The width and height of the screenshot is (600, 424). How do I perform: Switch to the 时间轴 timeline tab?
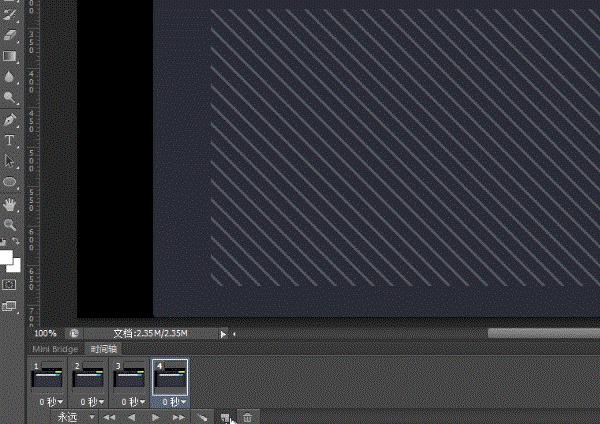tap(104, 349)
